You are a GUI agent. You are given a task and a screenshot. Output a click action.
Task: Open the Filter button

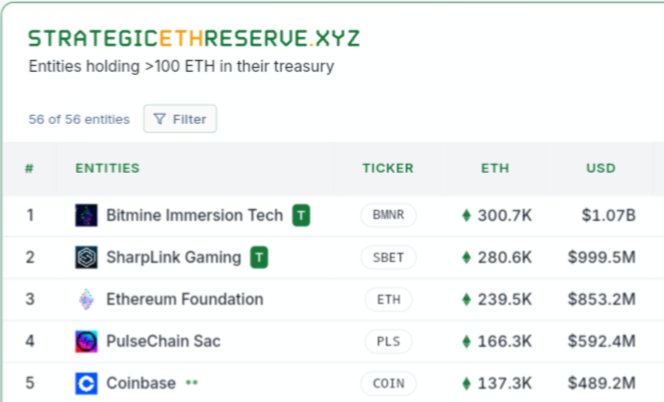point(180,119)
